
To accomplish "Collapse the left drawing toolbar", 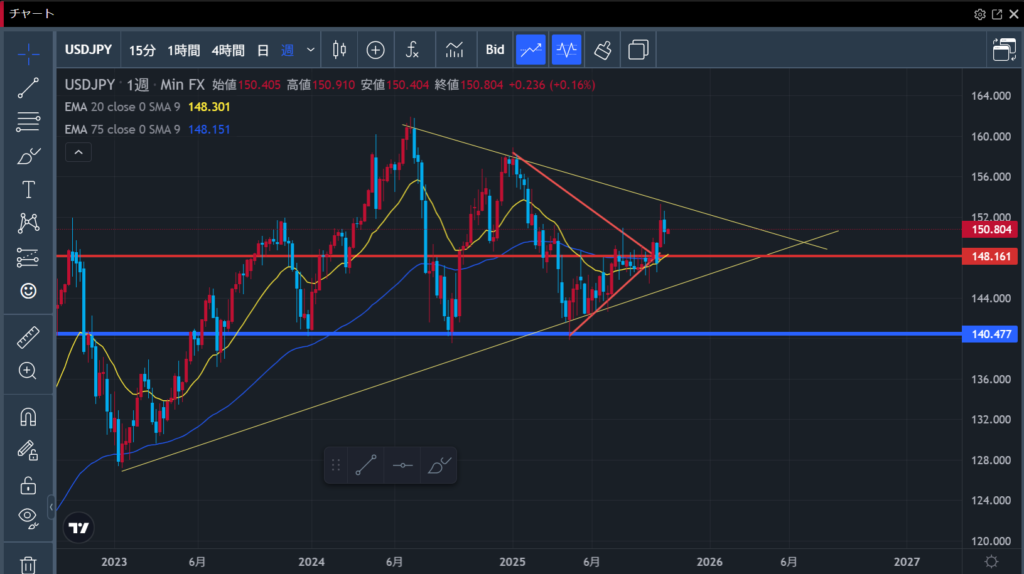I will [x=51, y=510].
